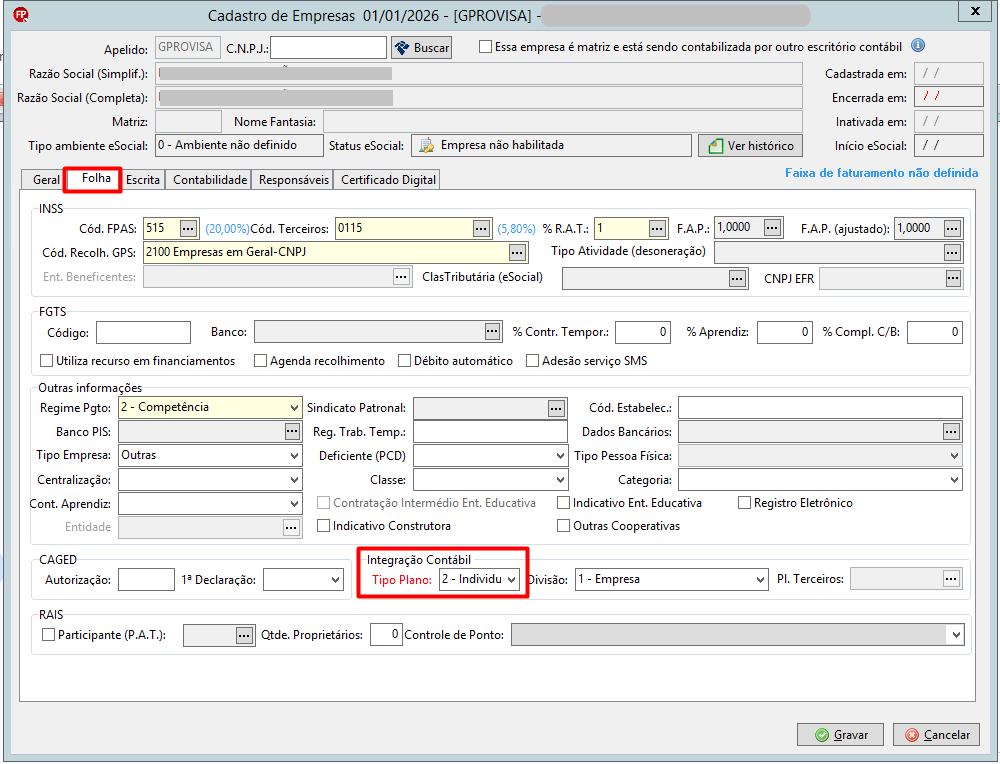The width and height of the screenshot is (1000, 764).
Task: Switch to the Geral tab
Action: pos(46,180)
